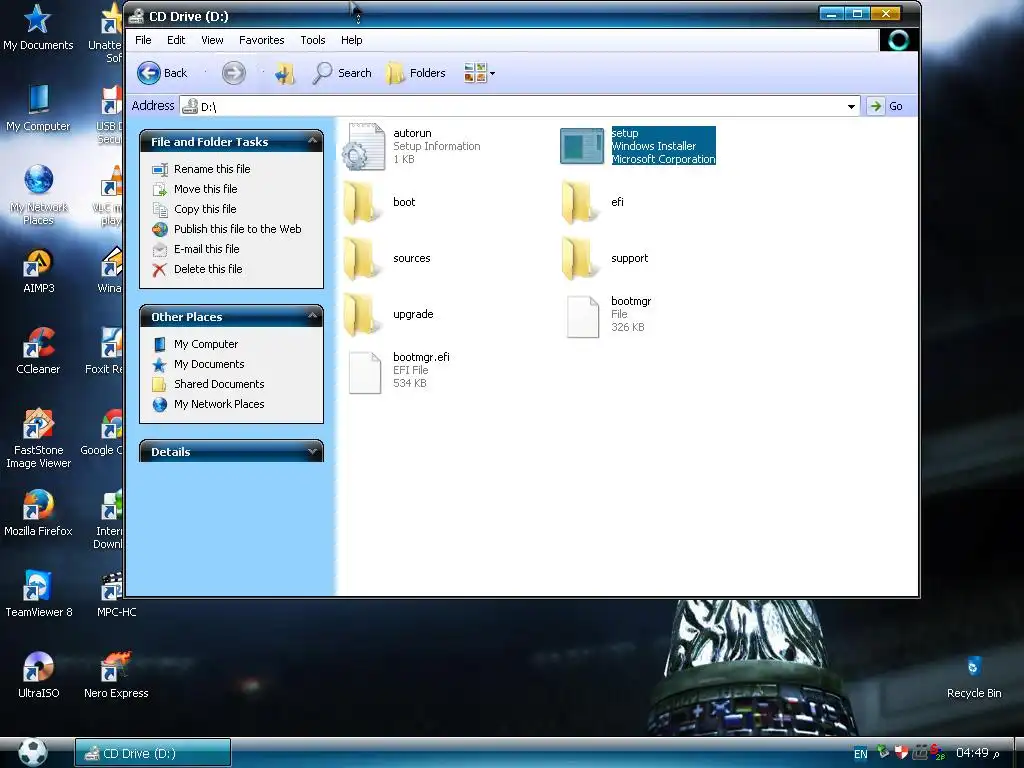Select the bootmgr file
Viewport: 1024px width, 768px height.
coord(608,314)
